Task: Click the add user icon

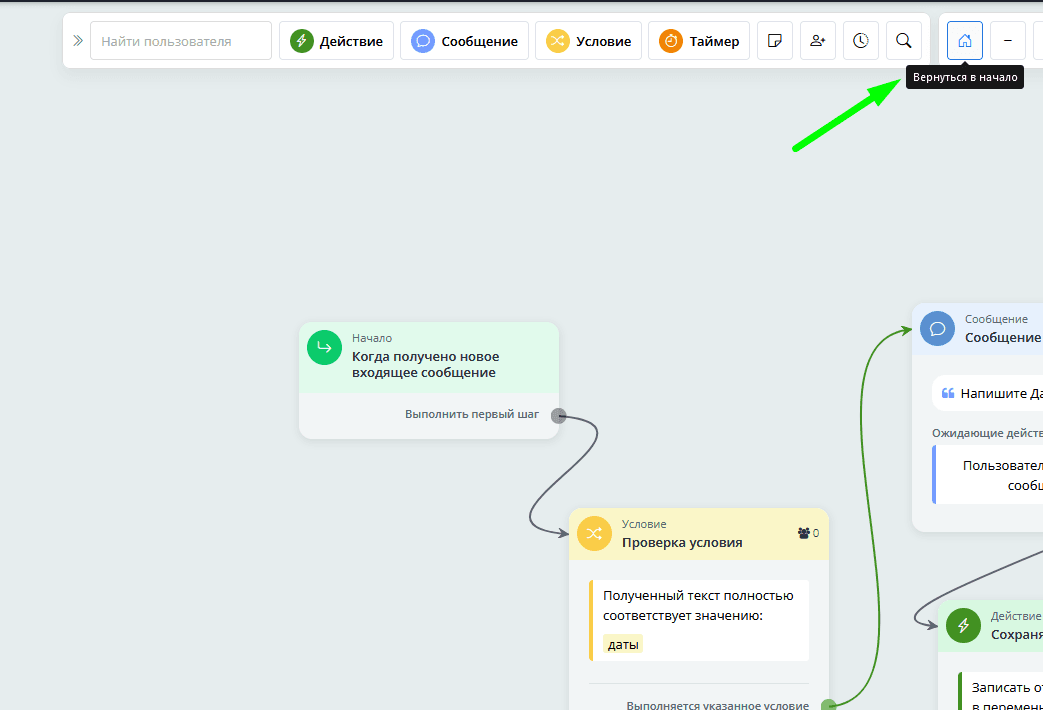Action: point(818,41)
